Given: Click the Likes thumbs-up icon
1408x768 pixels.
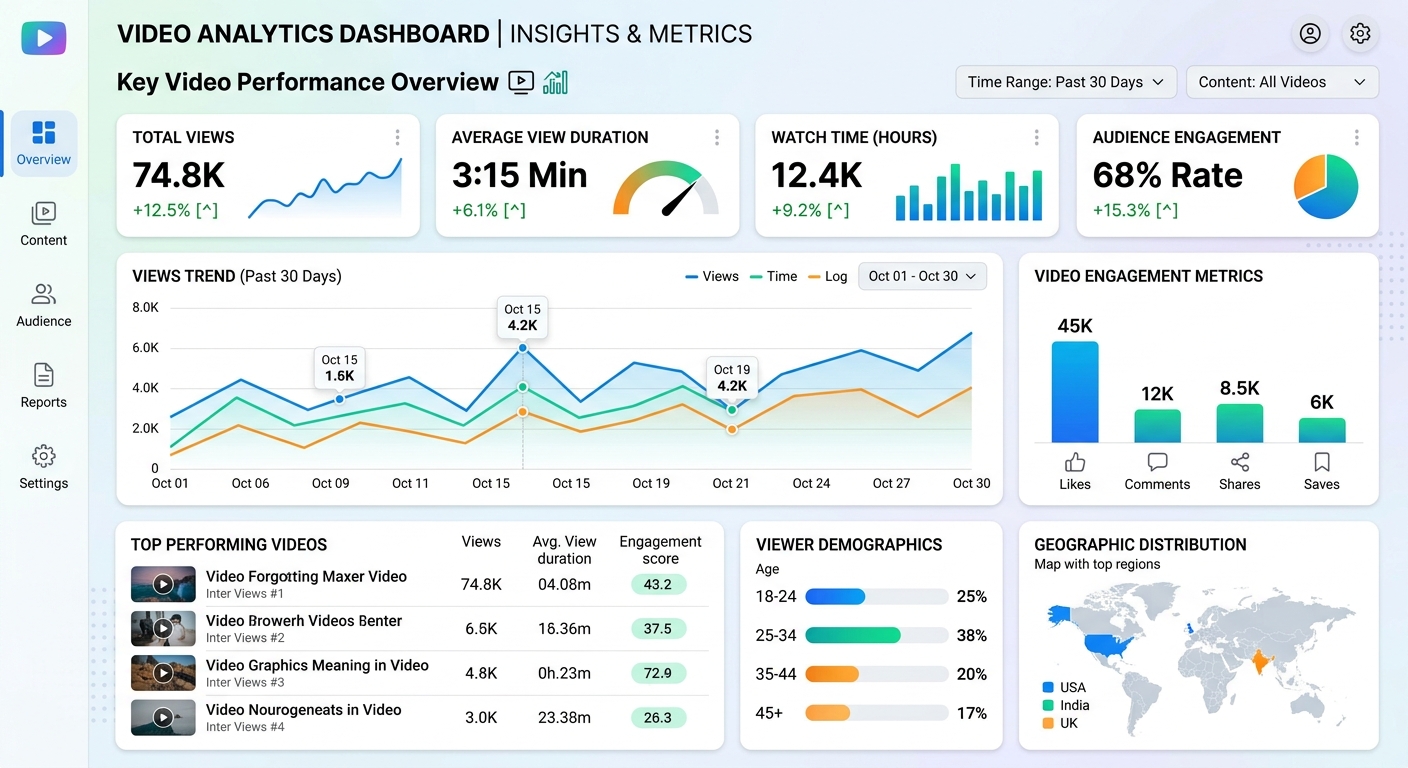Looking at the screenshot, I should 1075,462.
